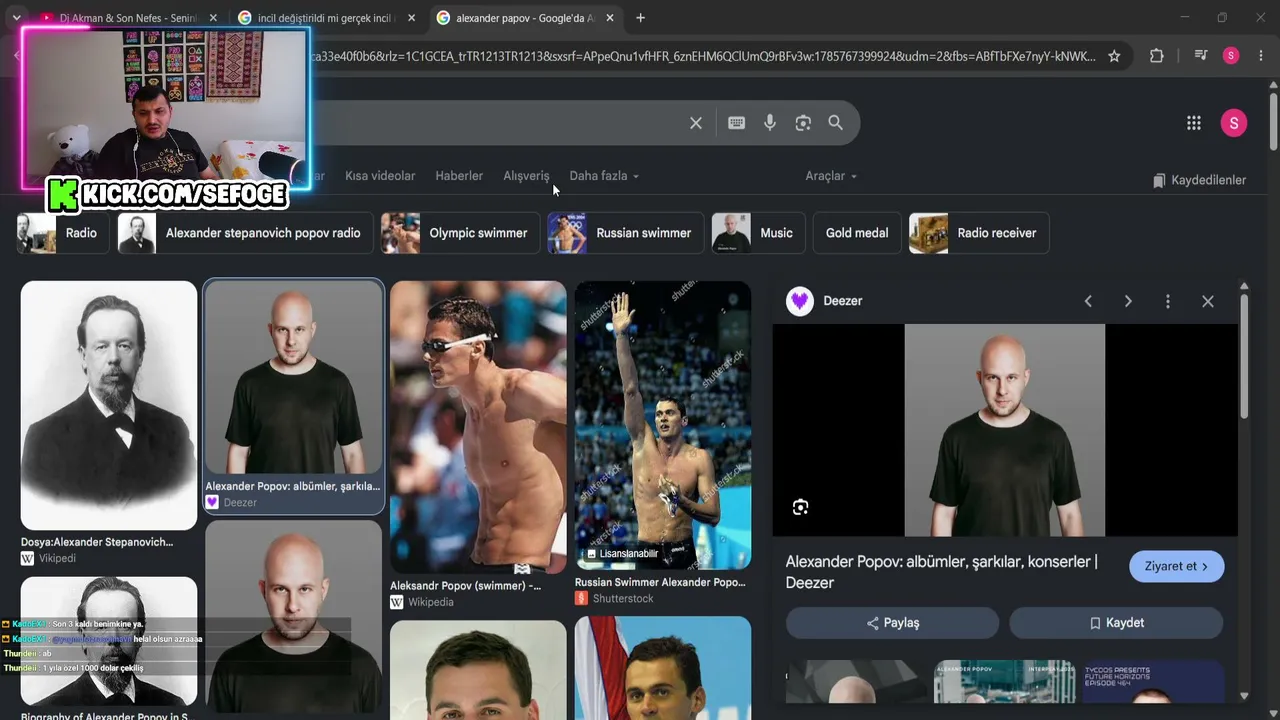This screenshot has height=720, width=1280.
Task: Open the 'Kısa videolar' search tab
Action: pyautogui.click(x=380, y=176)
